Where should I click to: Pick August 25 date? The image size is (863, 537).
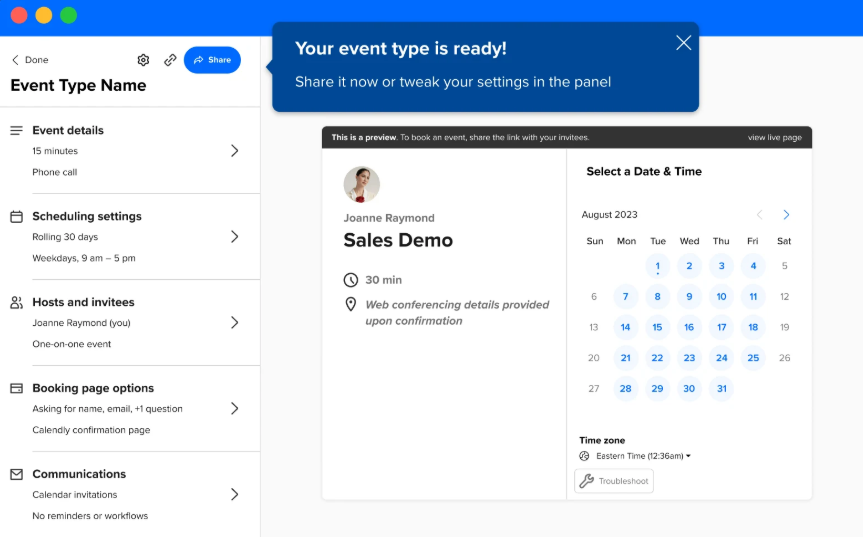[x=753, y=358]
